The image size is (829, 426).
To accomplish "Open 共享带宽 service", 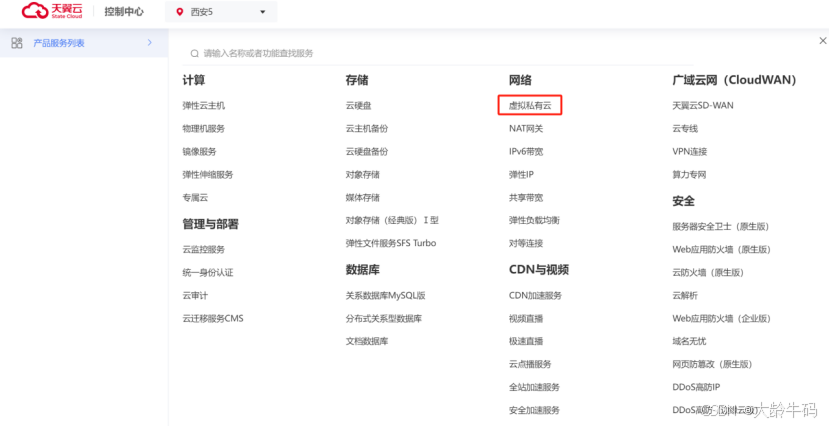I will [x=526, y=198].
